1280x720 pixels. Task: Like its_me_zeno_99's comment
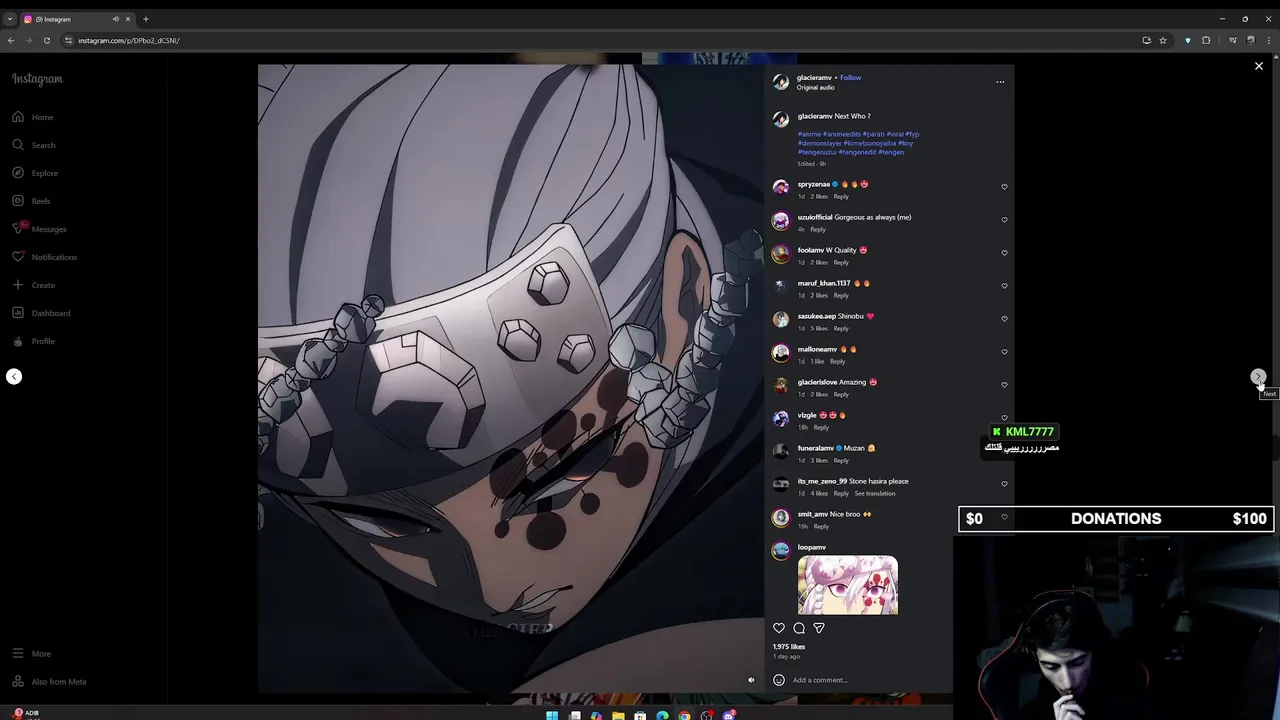coord(1004,484)
